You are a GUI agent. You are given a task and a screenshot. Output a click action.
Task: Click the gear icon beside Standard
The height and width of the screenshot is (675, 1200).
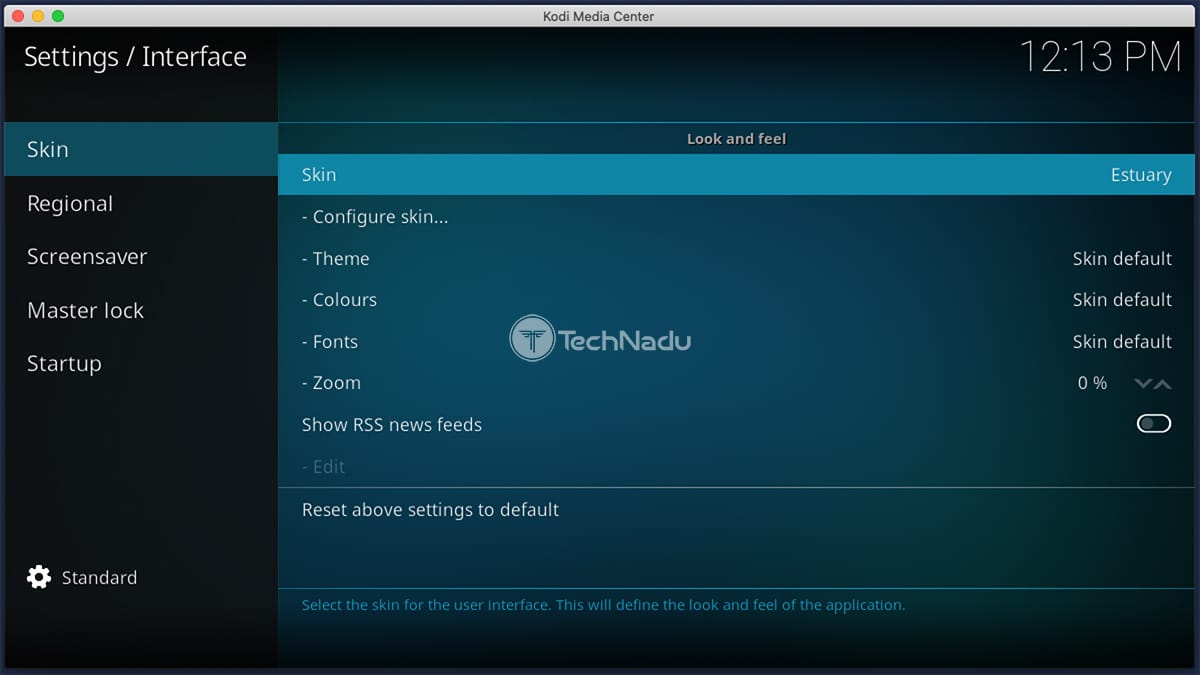click(x=39, y=577)
